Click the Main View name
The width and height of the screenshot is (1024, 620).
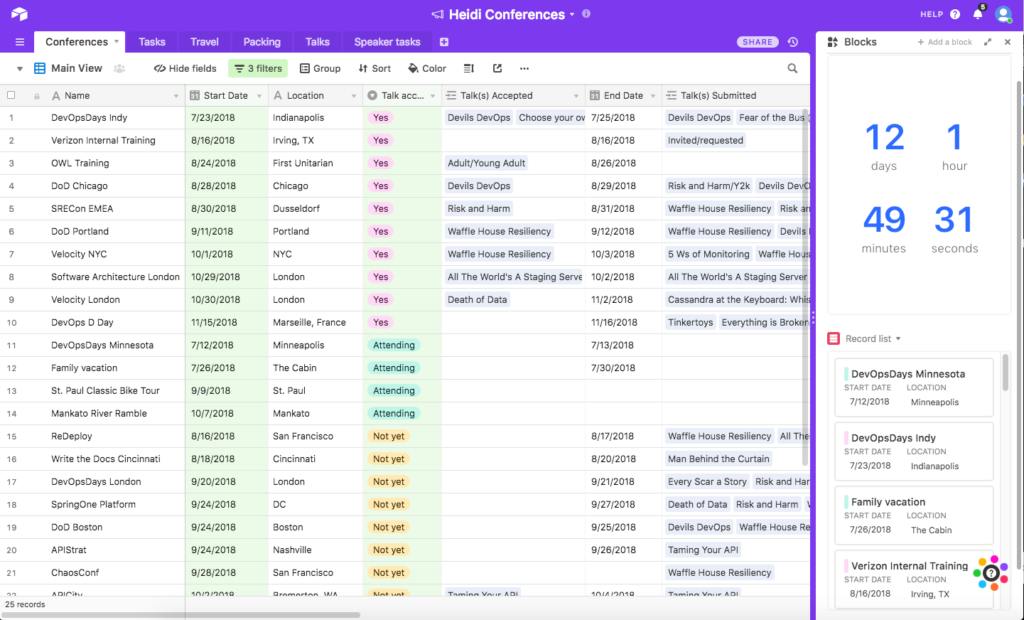click(x=76, y=69)
